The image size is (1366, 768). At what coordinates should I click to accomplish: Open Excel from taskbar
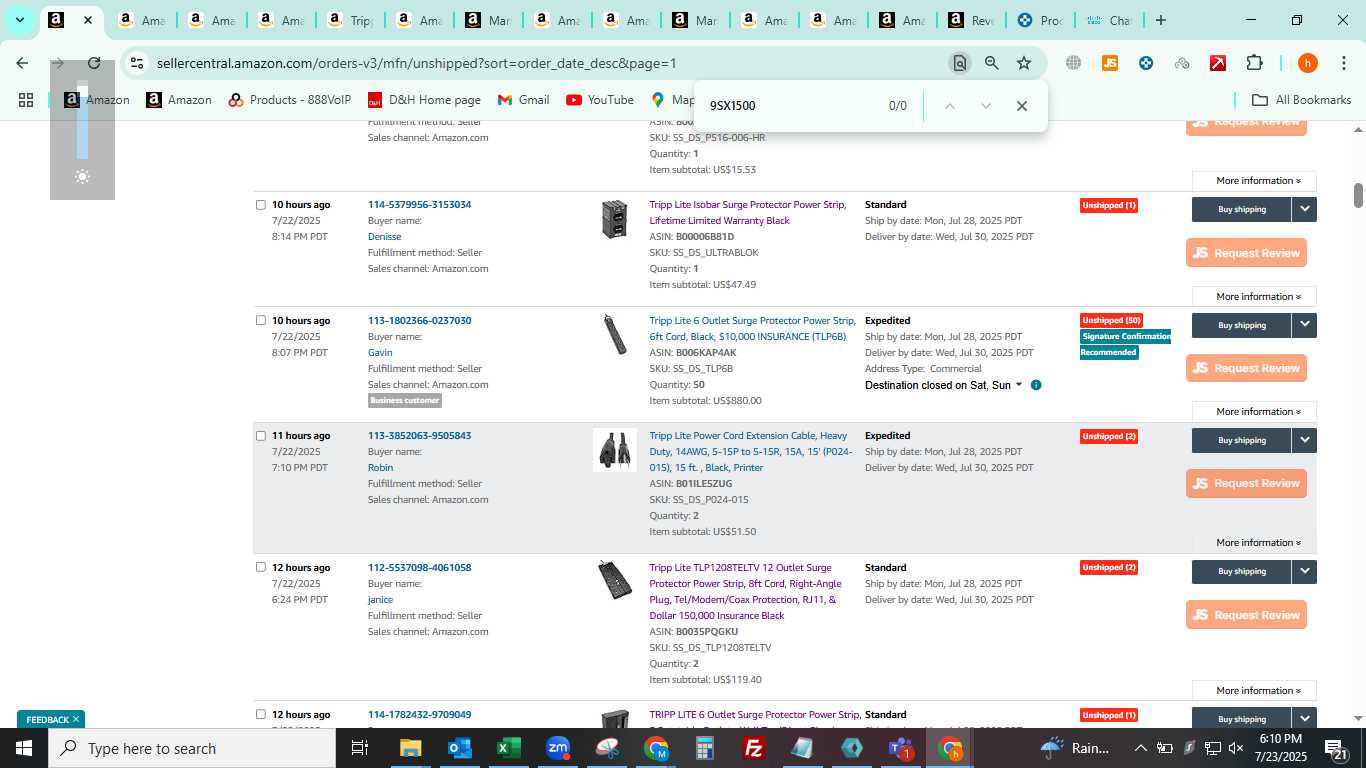(508, 748)
